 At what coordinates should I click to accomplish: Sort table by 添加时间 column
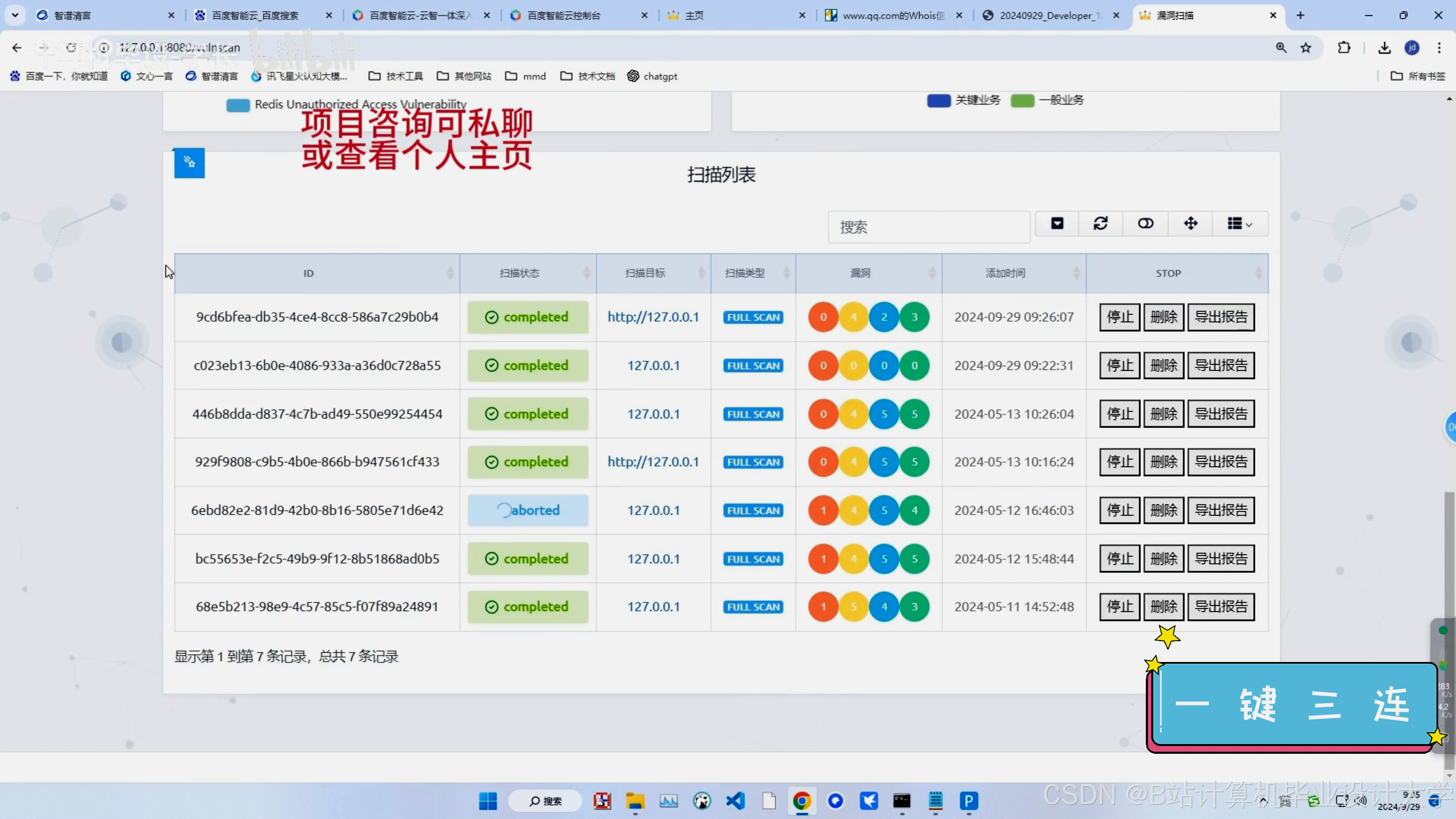(x=1005, y=273)
